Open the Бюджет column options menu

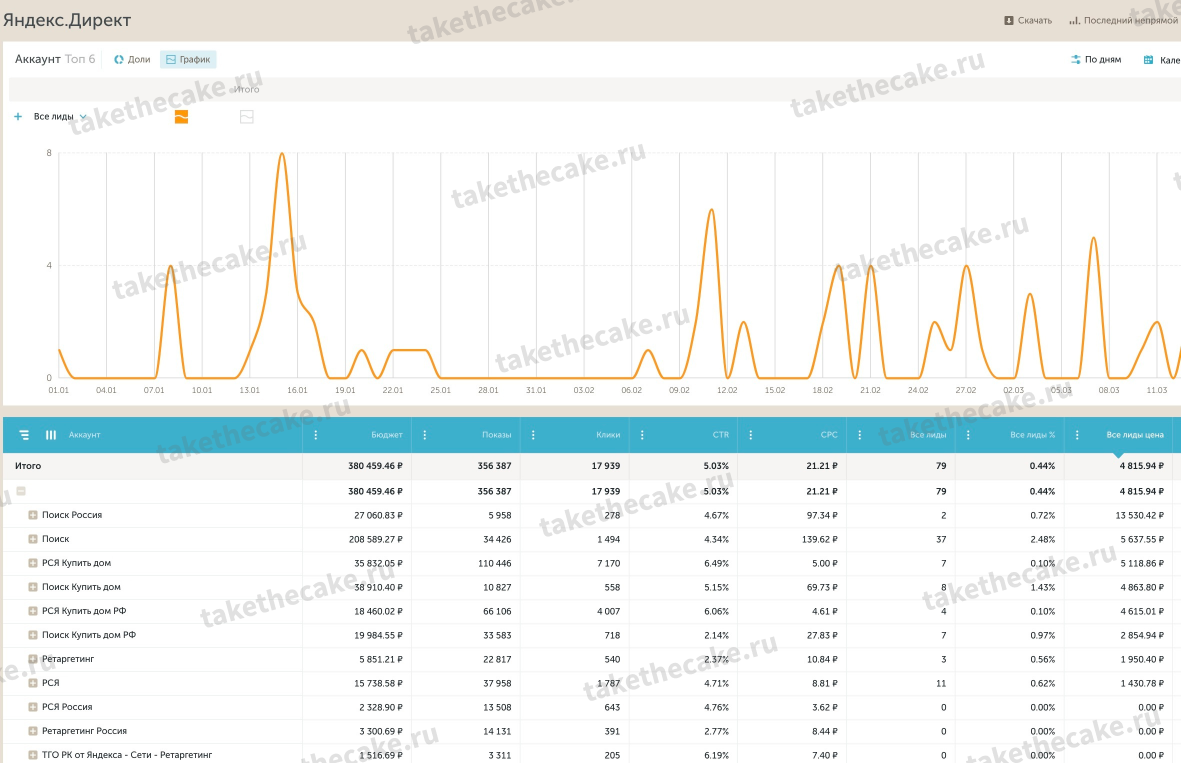point(316,435)
